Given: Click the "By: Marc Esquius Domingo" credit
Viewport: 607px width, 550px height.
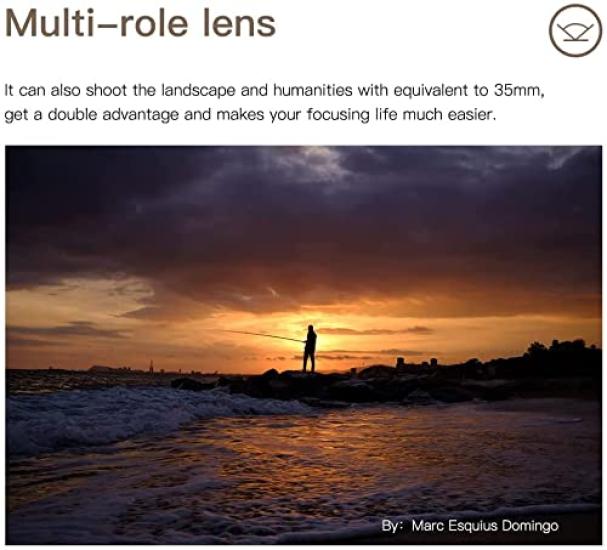Looking at the screenshot, I should pos(470,526).
